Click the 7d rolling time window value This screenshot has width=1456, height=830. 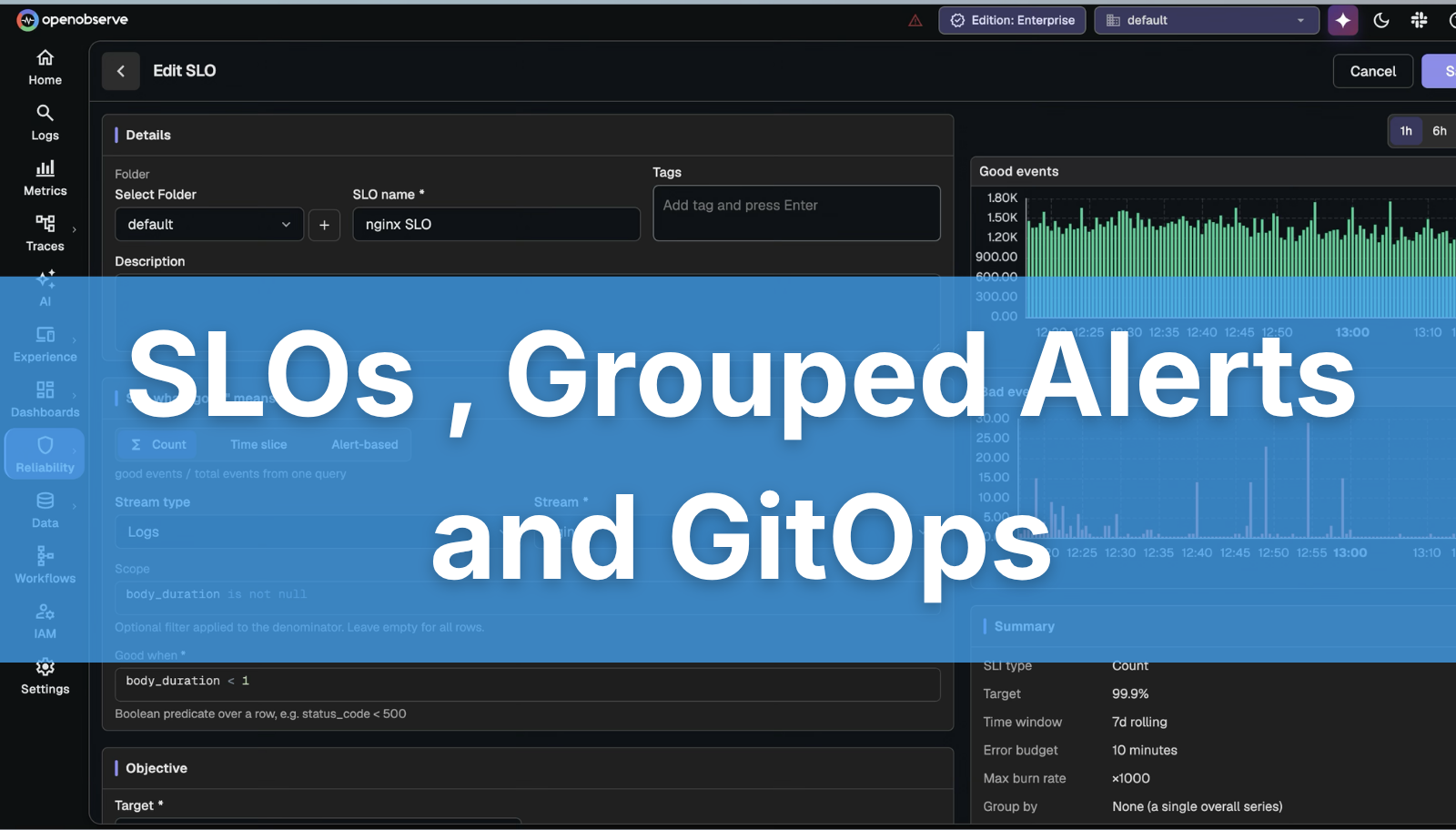coord(1139,722)
